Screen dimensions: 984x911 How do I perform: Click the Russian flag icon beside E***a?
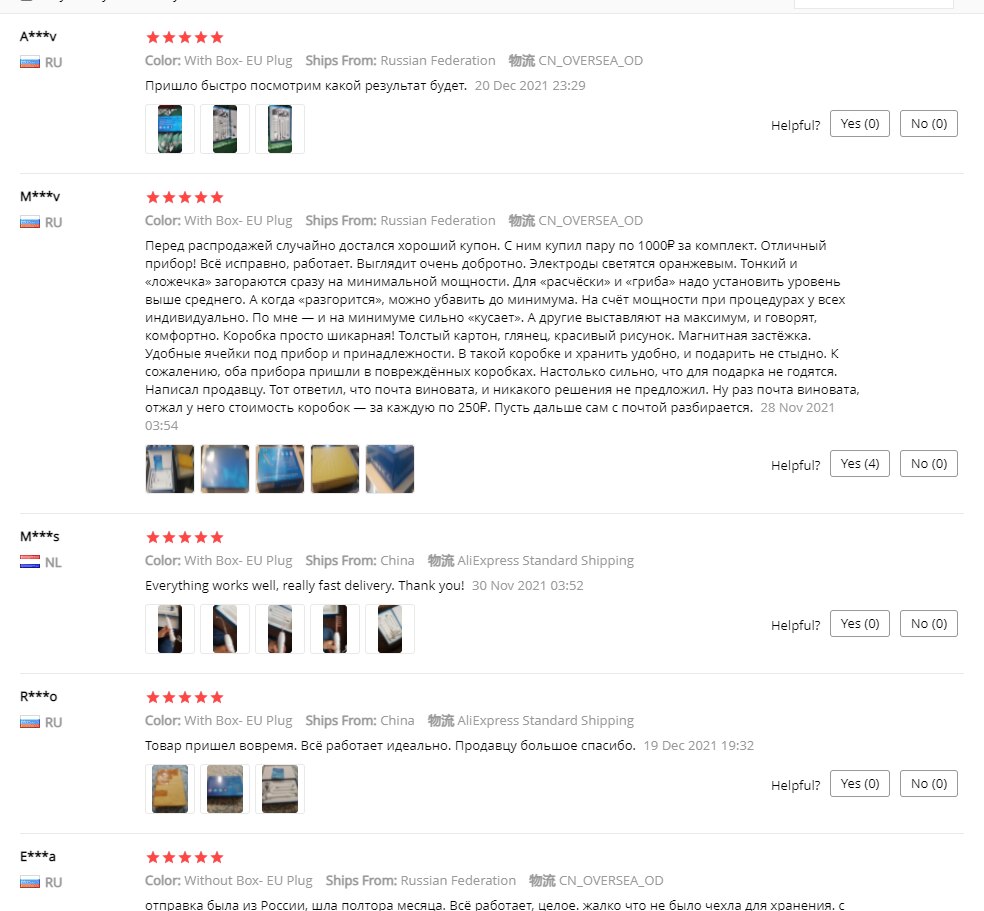point(30,882)
